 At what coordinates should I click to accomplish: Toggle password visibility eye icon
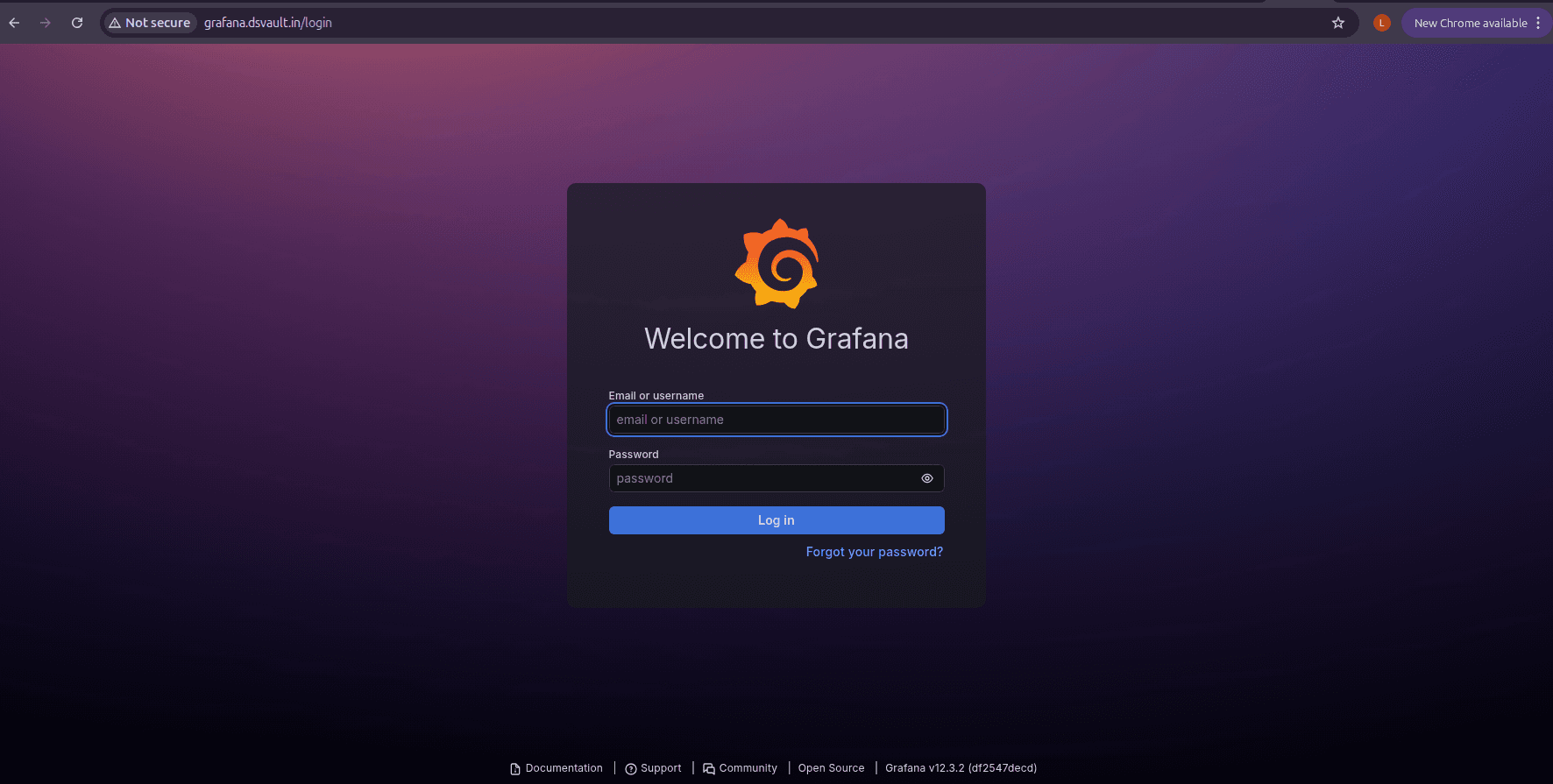927,478
